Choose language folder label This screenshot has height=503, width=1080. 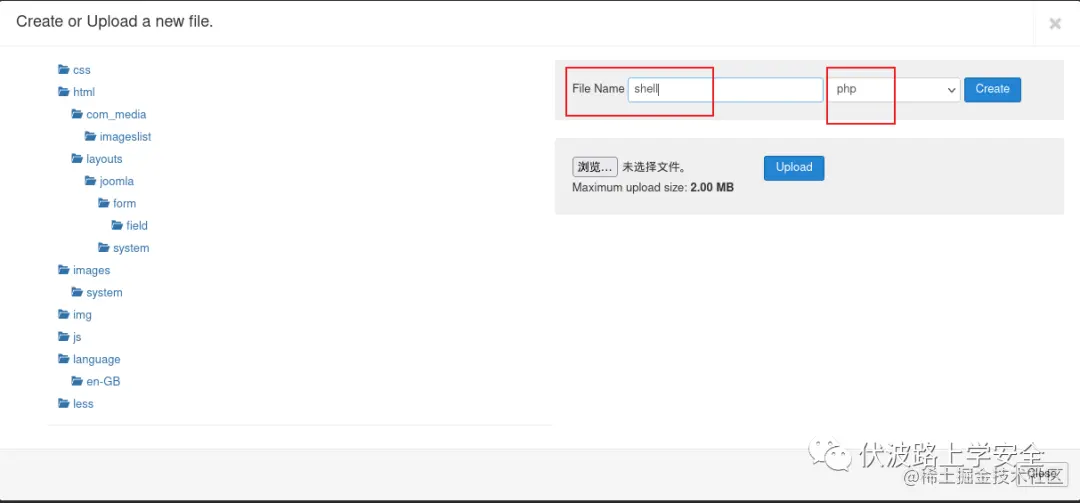96,360
